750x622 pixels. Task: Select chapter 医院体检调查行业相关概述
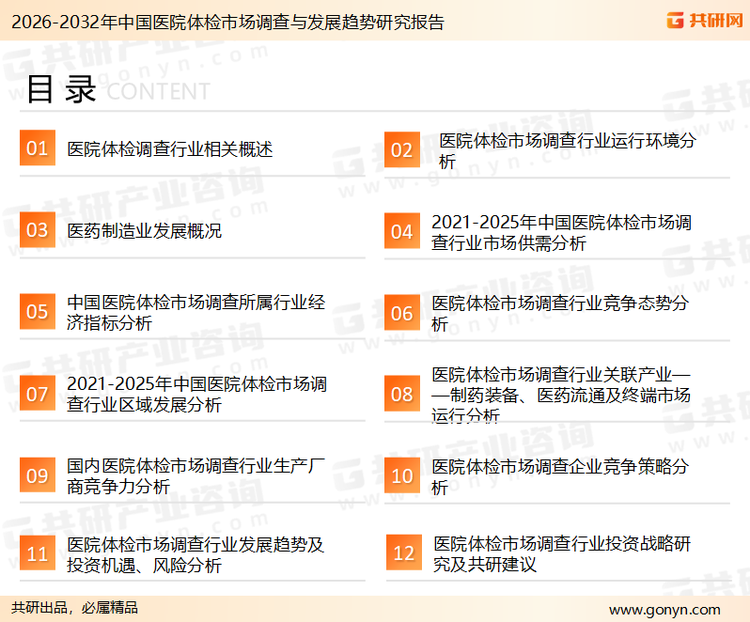pos(170,149)
